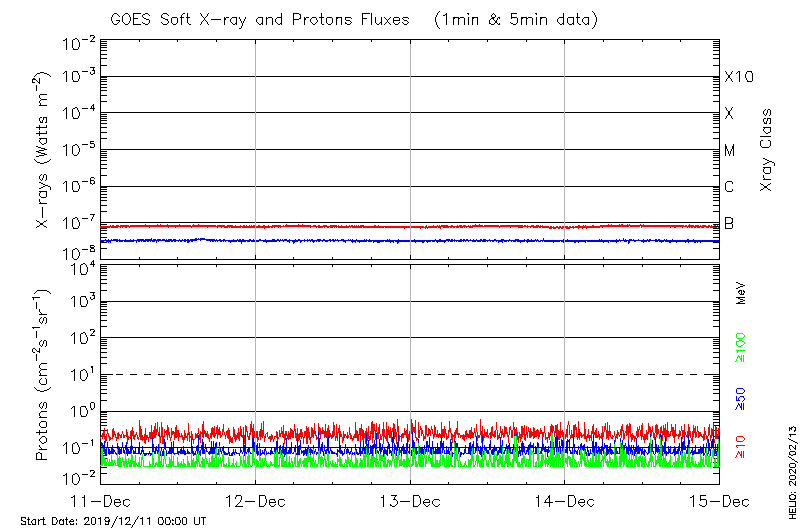Click the 15-Dec end tick label
This screenshot has height=530, width=800.
717,500
